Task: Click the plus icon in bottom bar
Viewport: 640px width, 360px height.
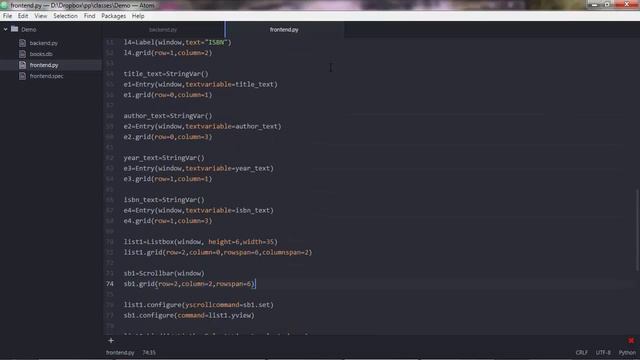Action: tap(111, 340)
